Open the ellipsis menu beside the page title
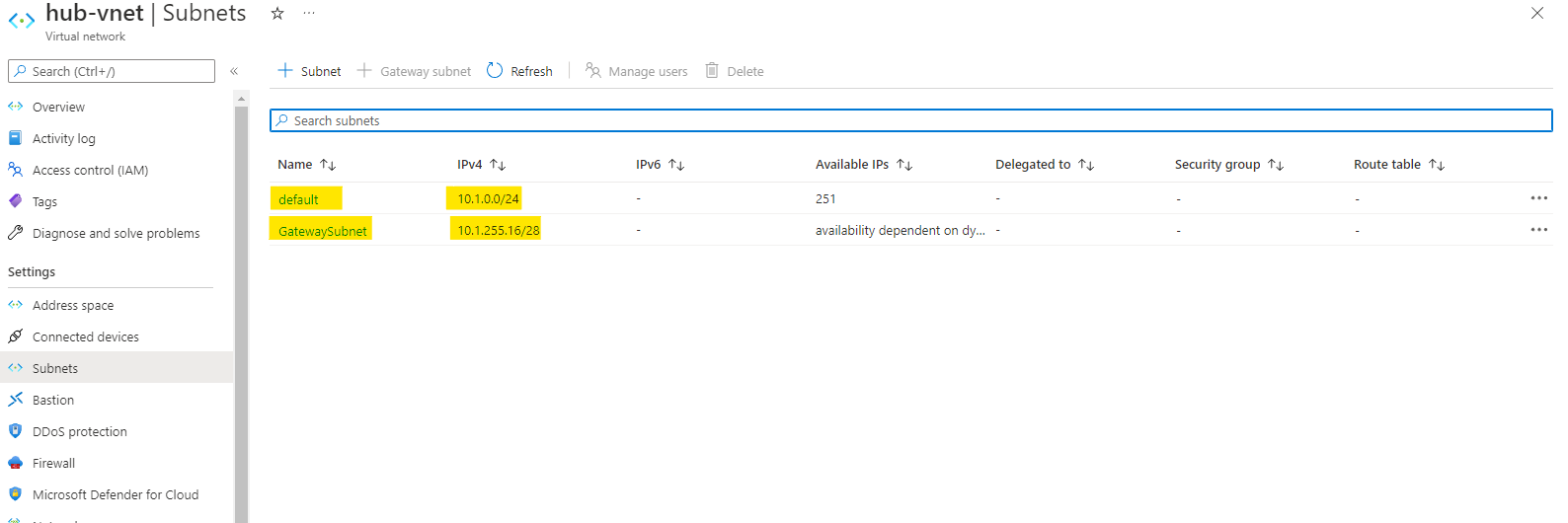 coord(309,14)
